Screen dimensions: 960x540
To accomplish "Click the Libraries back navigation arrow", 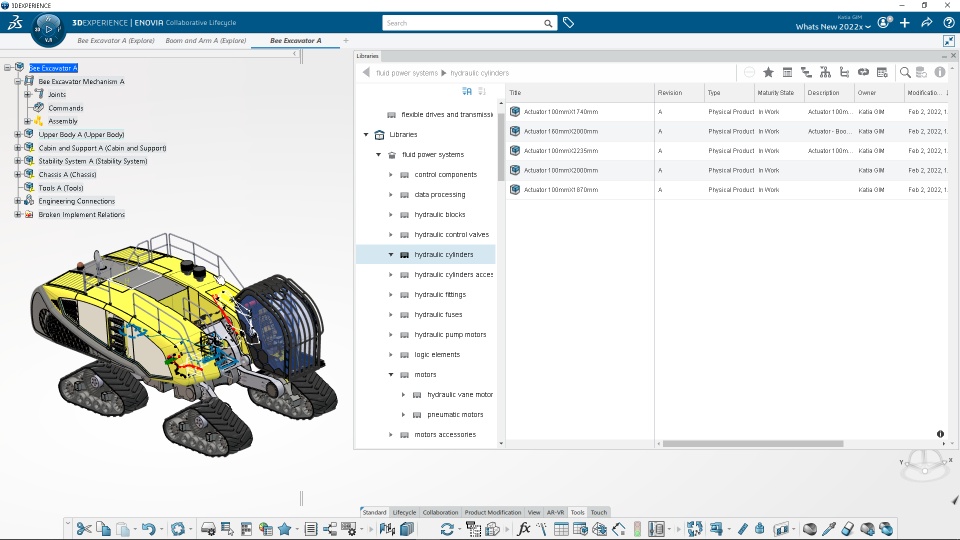I will tap(366, 72).
